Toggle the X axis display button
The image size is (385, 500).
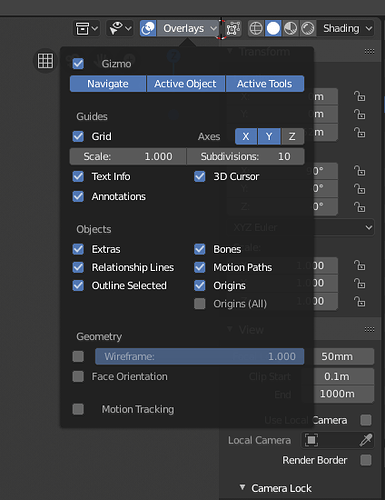click(x=246, y=136)
